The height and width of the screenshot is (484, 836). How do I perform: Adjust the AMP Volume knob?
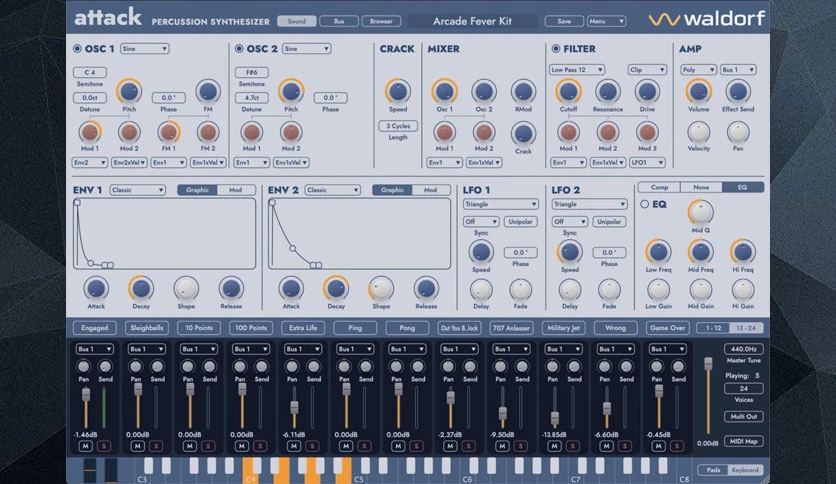(x=698, y=92)
